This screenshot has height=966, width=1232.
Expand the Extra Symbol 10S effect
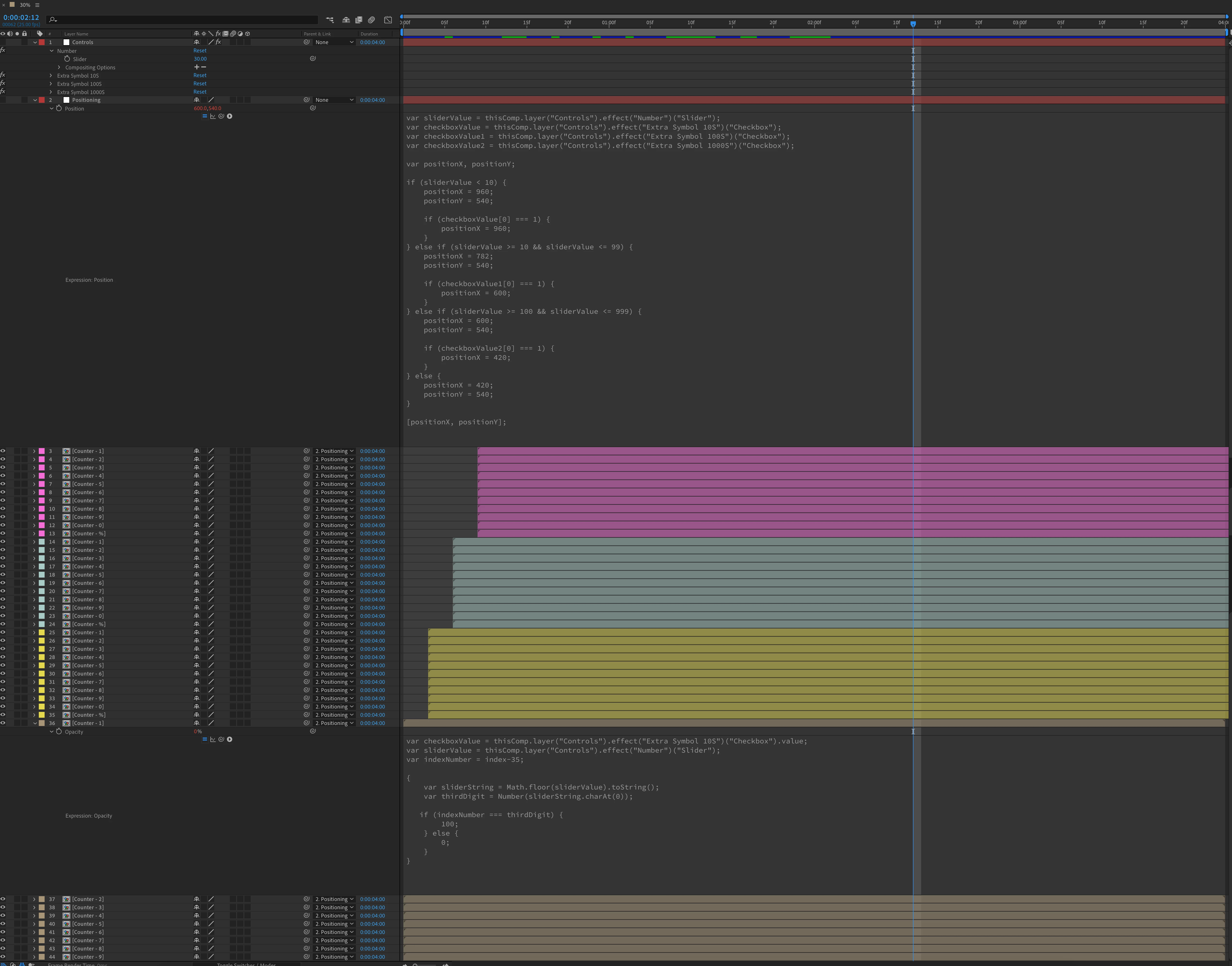(51, 76)
